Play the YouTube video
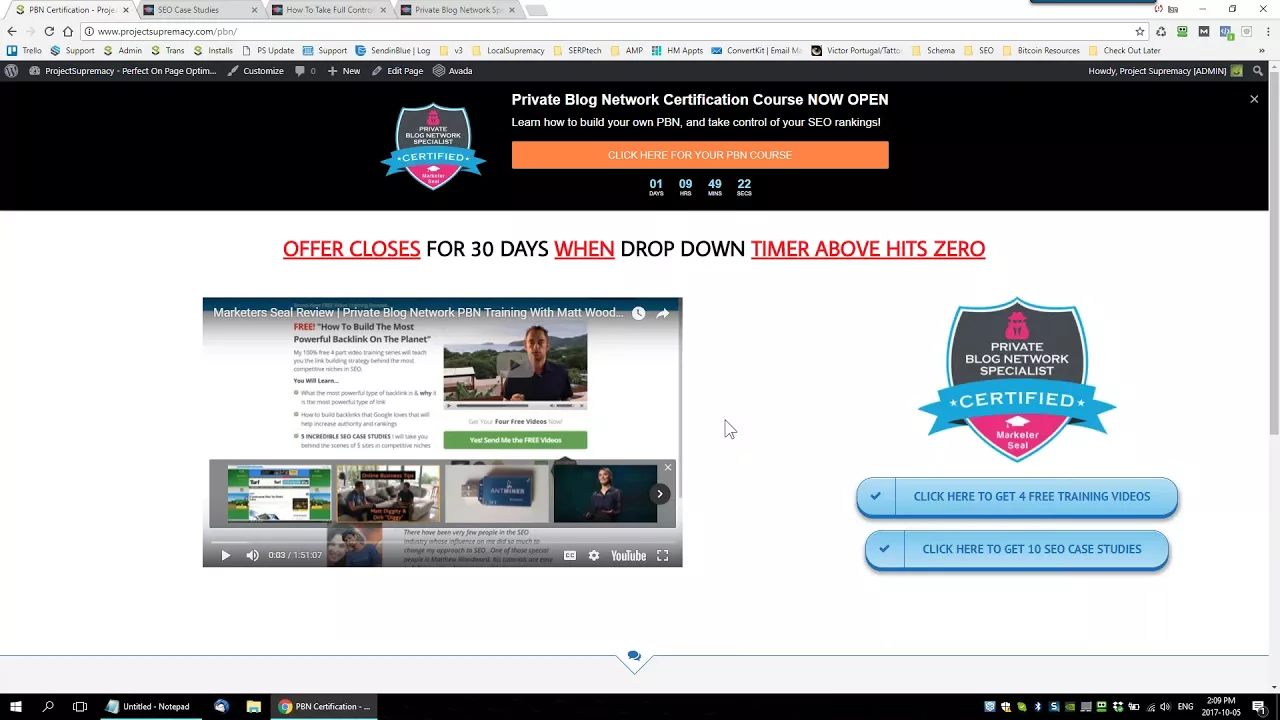Image resolution: width=1280 pixels, height=720 pixels. tap(225, 556)
